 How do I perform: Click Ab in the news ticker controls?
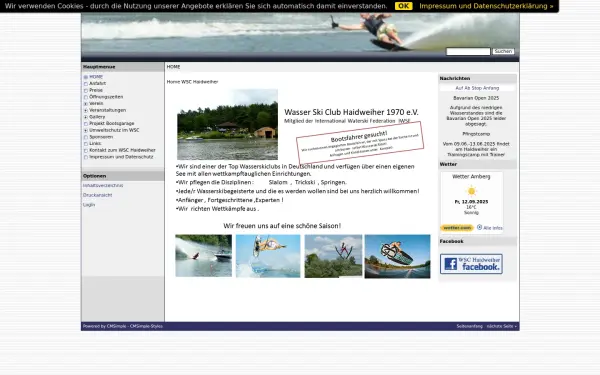tap(467, 88)
